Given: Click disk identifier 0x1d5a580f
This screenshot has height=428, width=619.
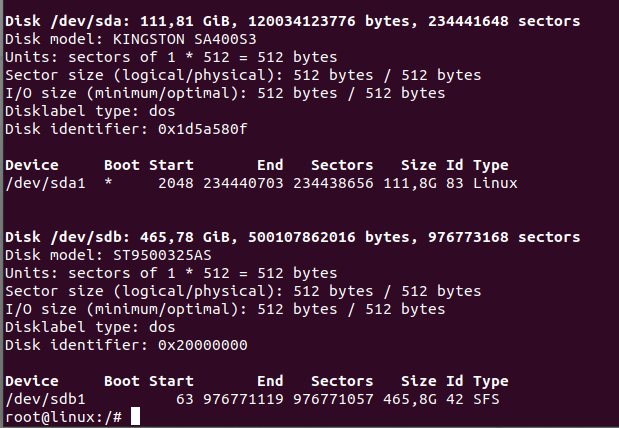Looking at the screenshot, I should point(203,129).
